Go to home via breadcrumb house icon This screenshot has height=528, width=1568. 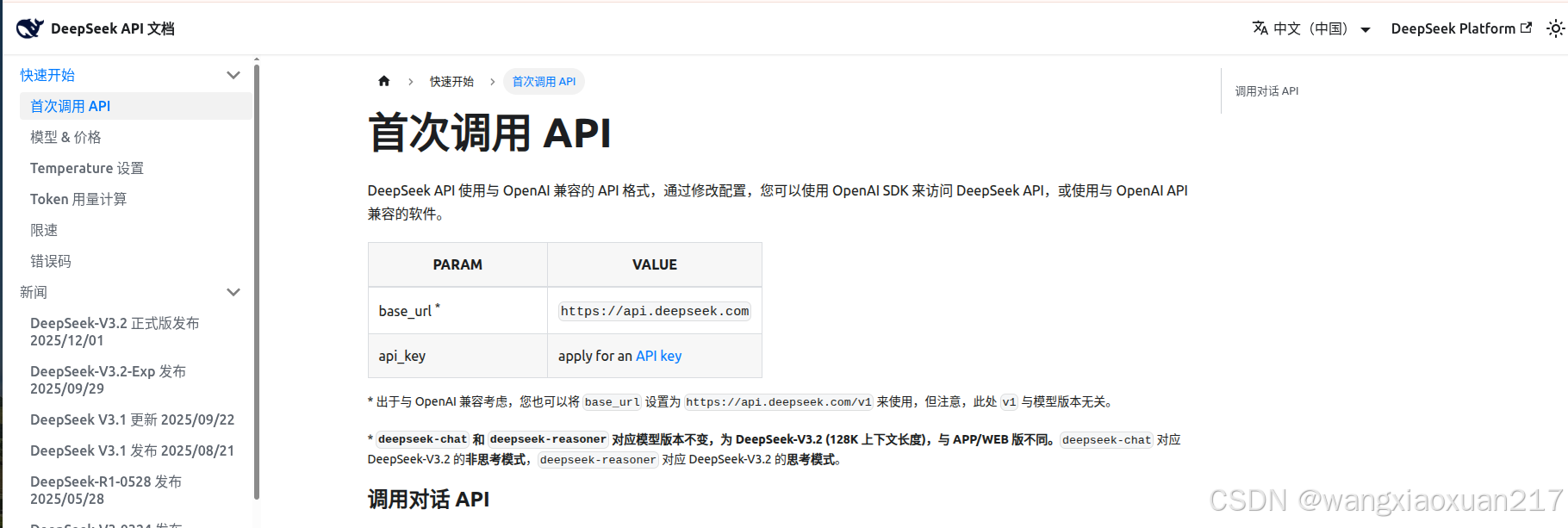384,81
